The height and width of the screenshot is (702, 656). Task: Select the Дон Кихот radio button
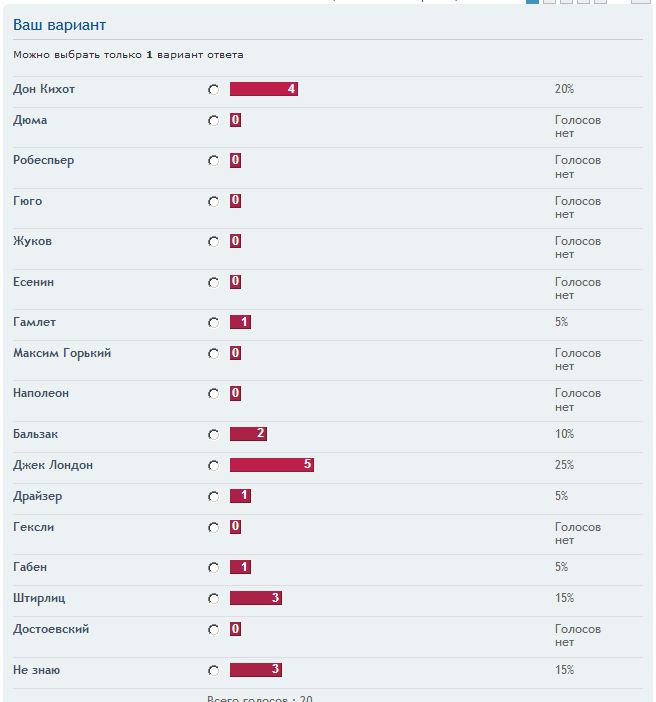(214, 90)
